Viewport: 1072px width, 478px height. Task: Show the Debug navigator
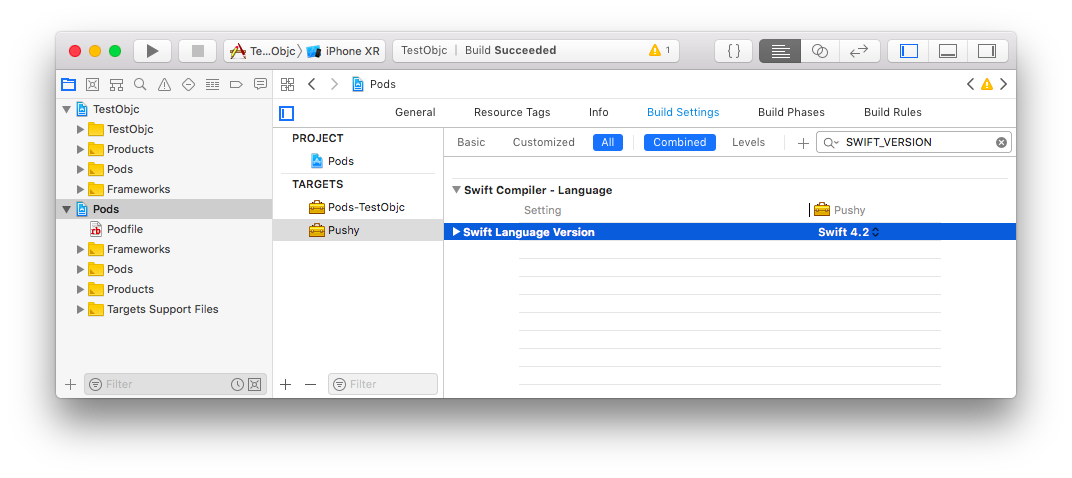213,84
